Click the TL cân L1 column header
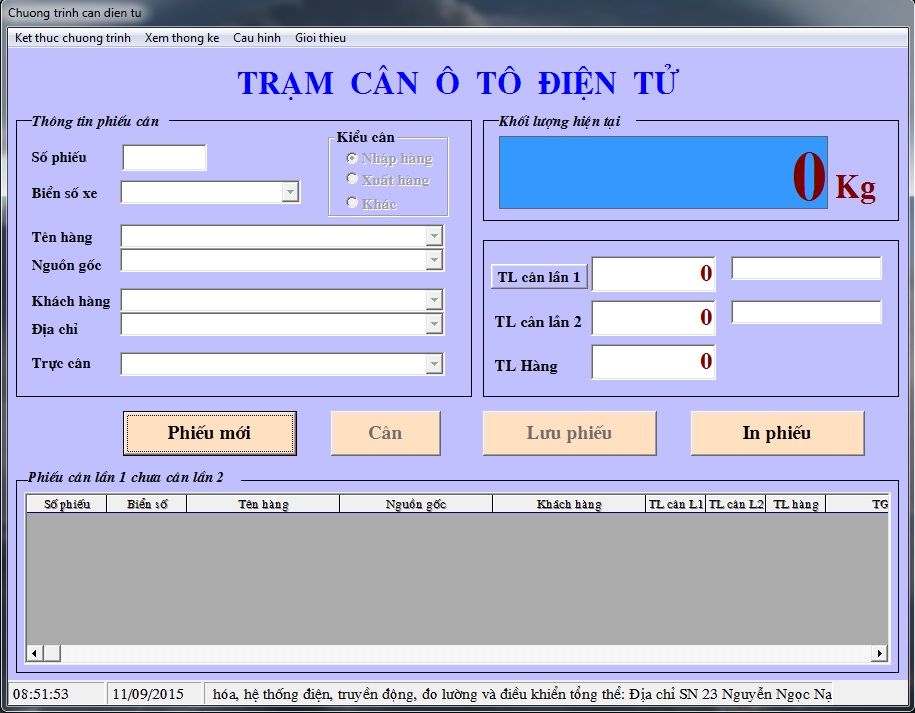Image resolution: width=915 pixels, height=713 pixels. (x=676, y=504)
